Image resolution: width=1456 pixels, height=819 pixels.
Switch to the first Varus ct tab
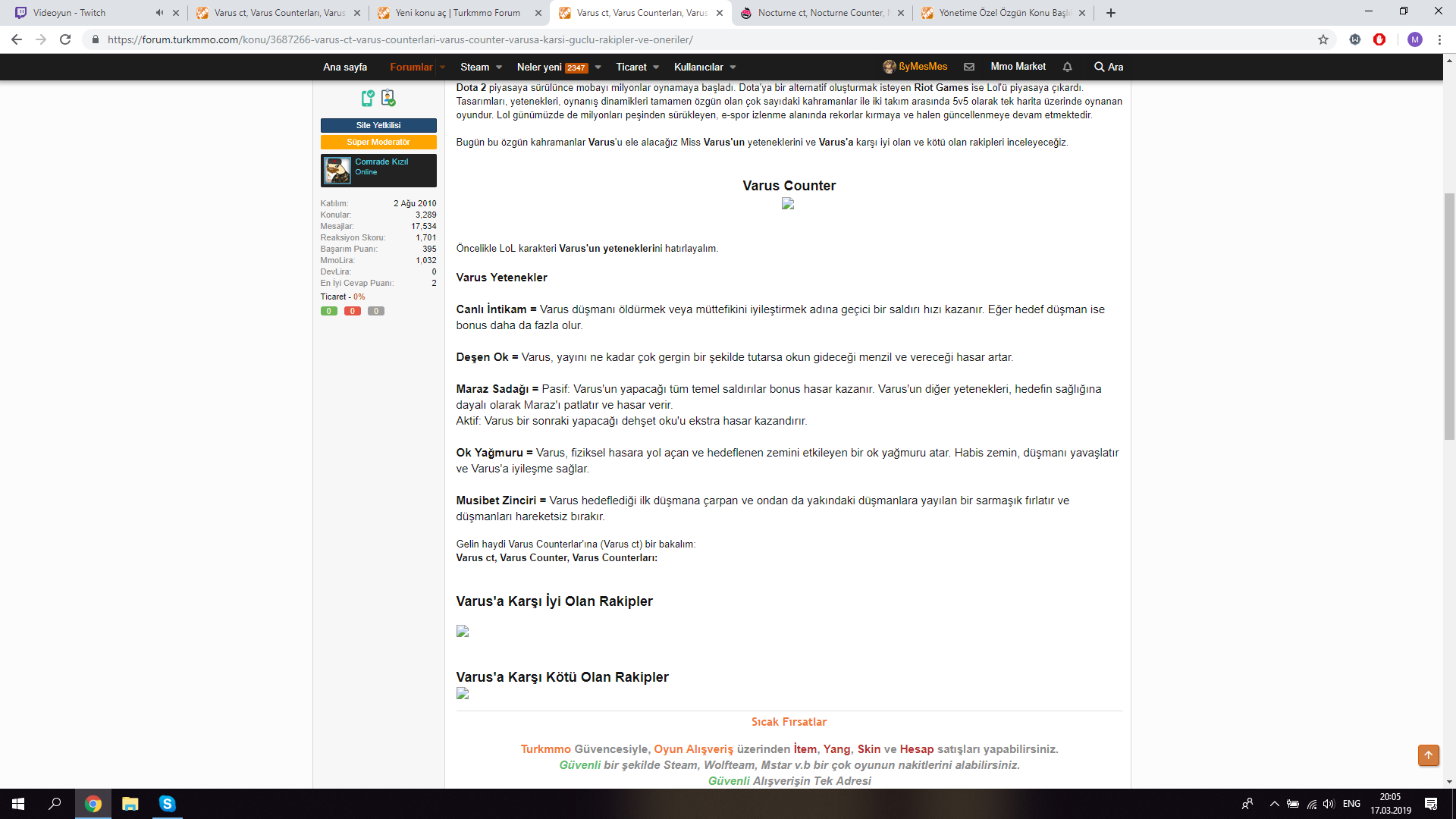click(x=279, y=13)
